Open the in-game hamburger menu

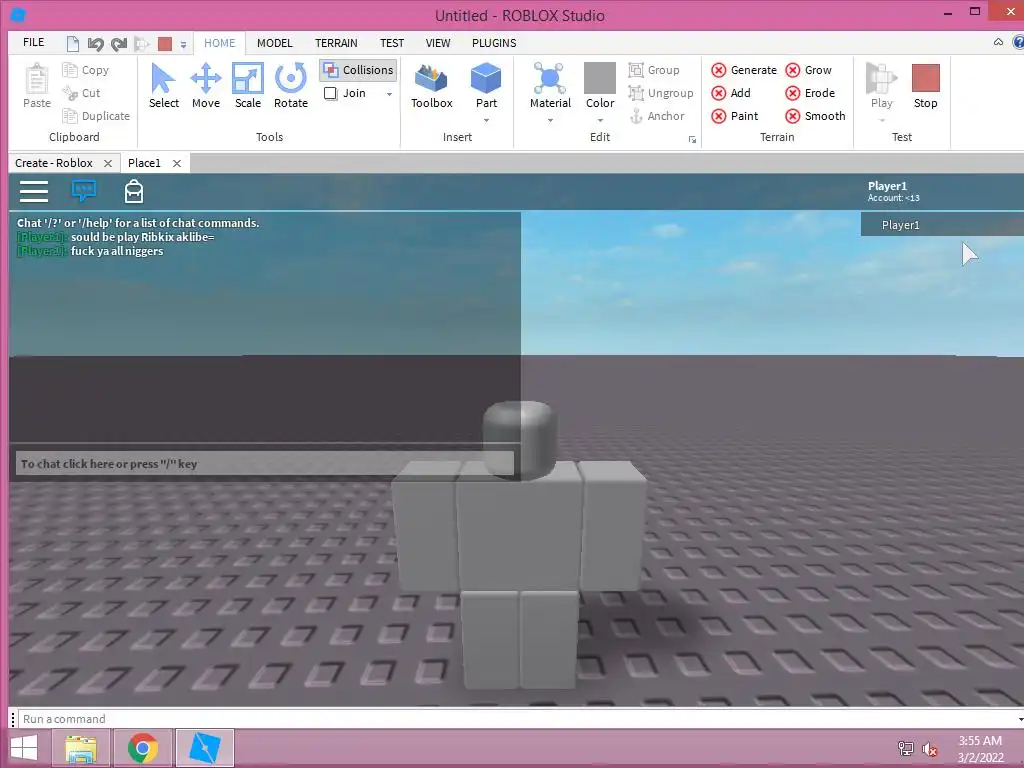[x=34, y=191]
